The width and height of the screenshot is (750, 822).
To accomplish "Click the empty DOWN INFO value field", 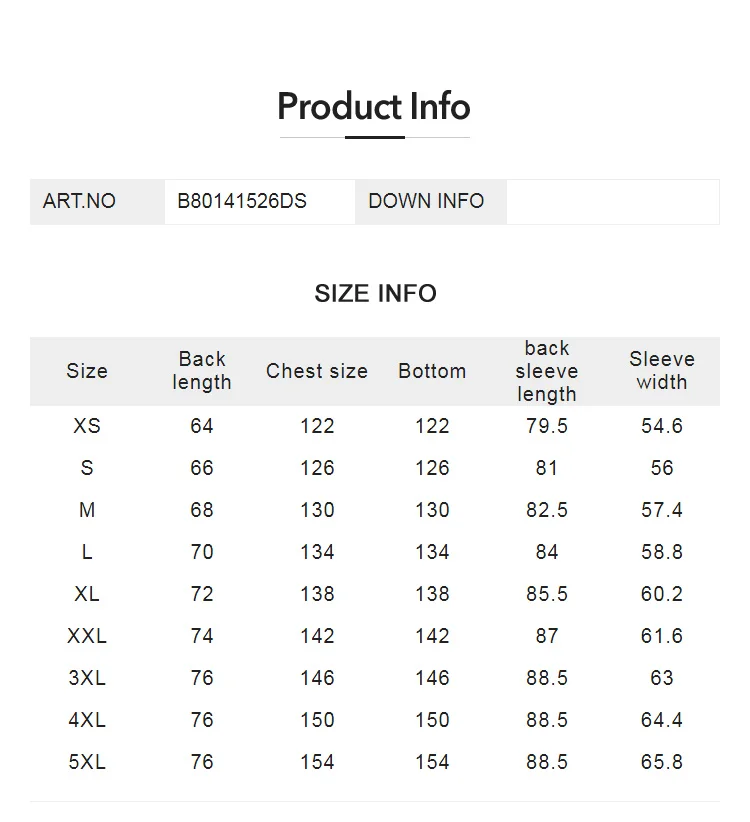I will tap(612, 201).
